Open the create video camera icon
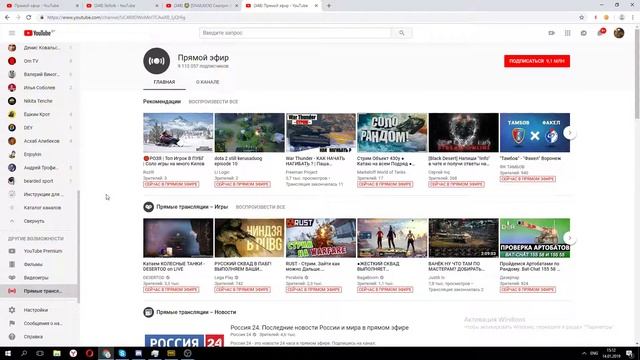640x360 pixels. pyautogui.click(x=551, y=33)
